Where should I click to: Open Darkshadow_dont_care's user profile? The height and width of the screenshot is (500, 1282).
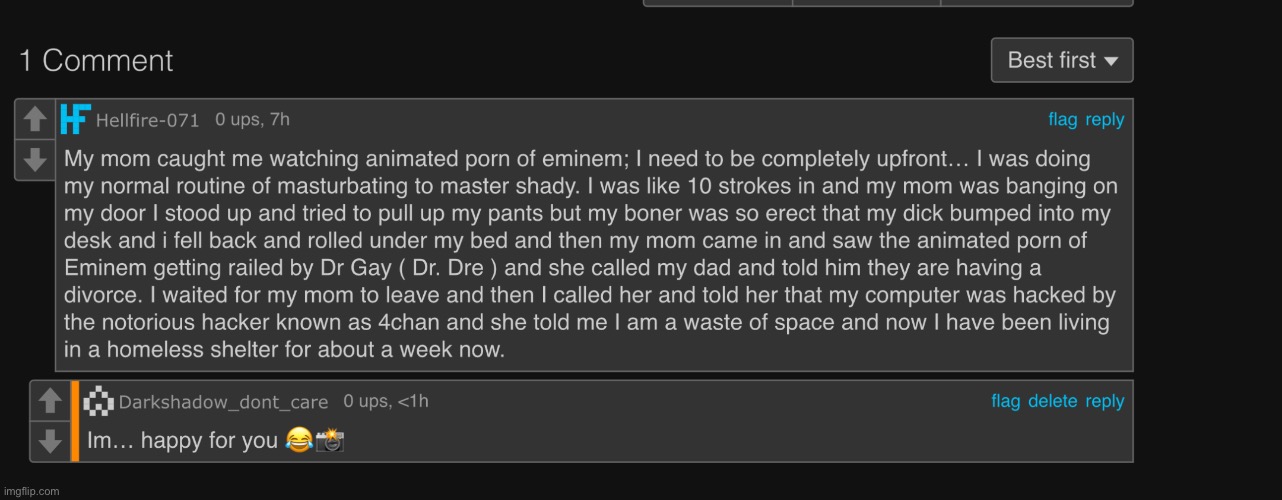[x=223, y=402]
